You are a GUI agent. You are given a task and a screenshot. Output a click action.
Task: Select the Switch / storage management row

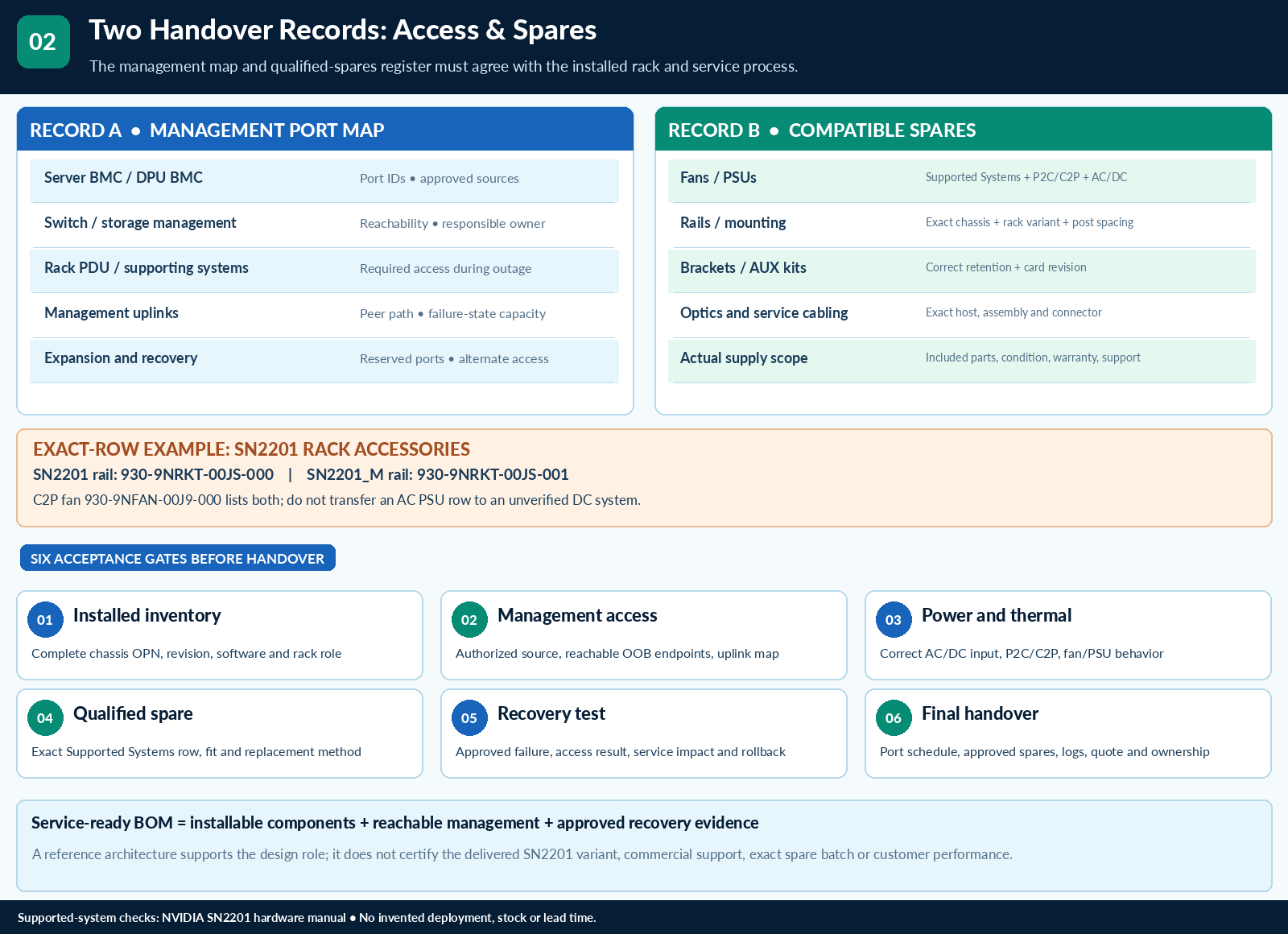tap(324, 225)
